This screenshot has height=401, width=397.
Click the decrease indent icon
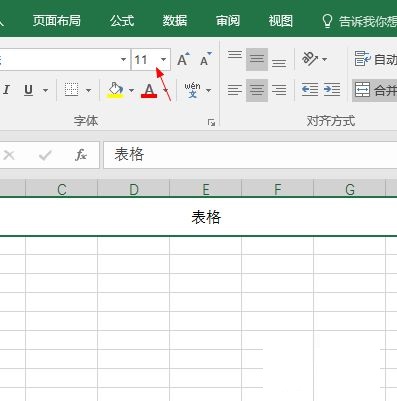pos(310,90)
